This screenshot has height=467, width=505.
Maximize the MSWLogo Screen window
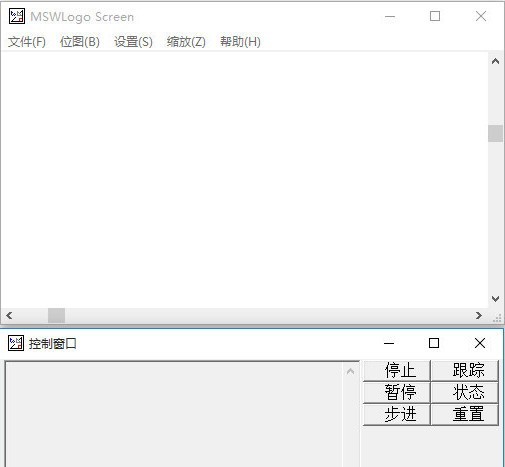tap(435, 16)
